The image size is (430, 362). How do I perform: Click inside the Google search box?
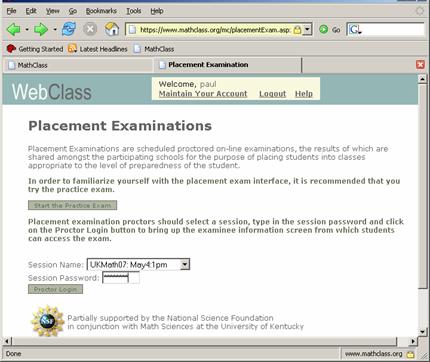point(393,30)
